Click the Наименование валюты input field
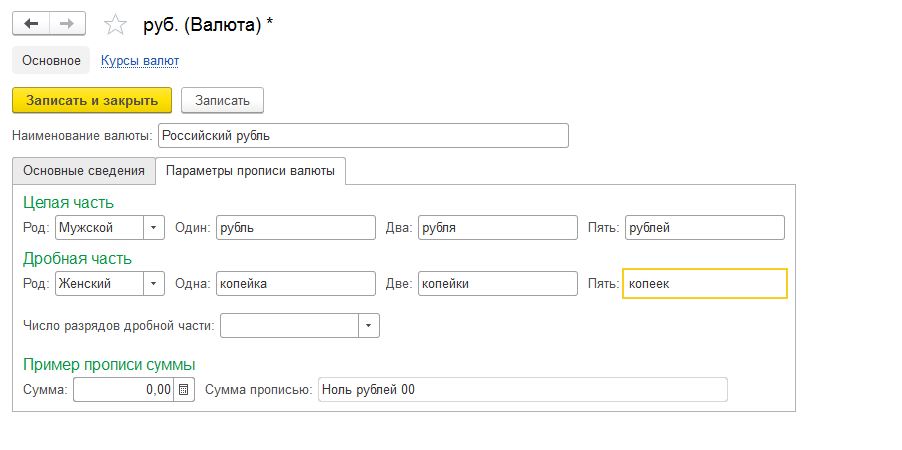Viewport: 902px width, 450px height. 363,135
